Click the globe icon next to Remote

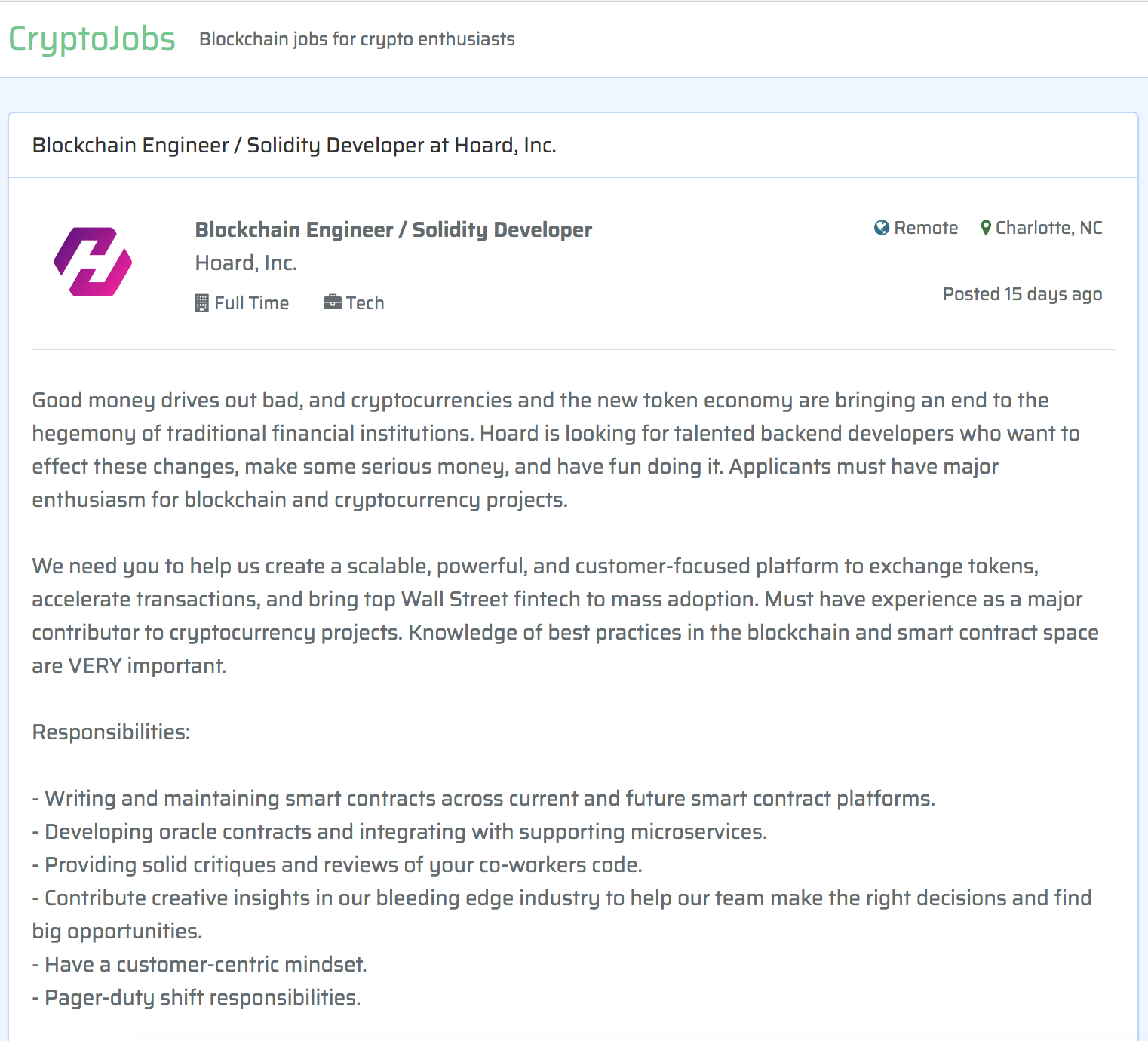pyautogui.click(x=881, y=228)
